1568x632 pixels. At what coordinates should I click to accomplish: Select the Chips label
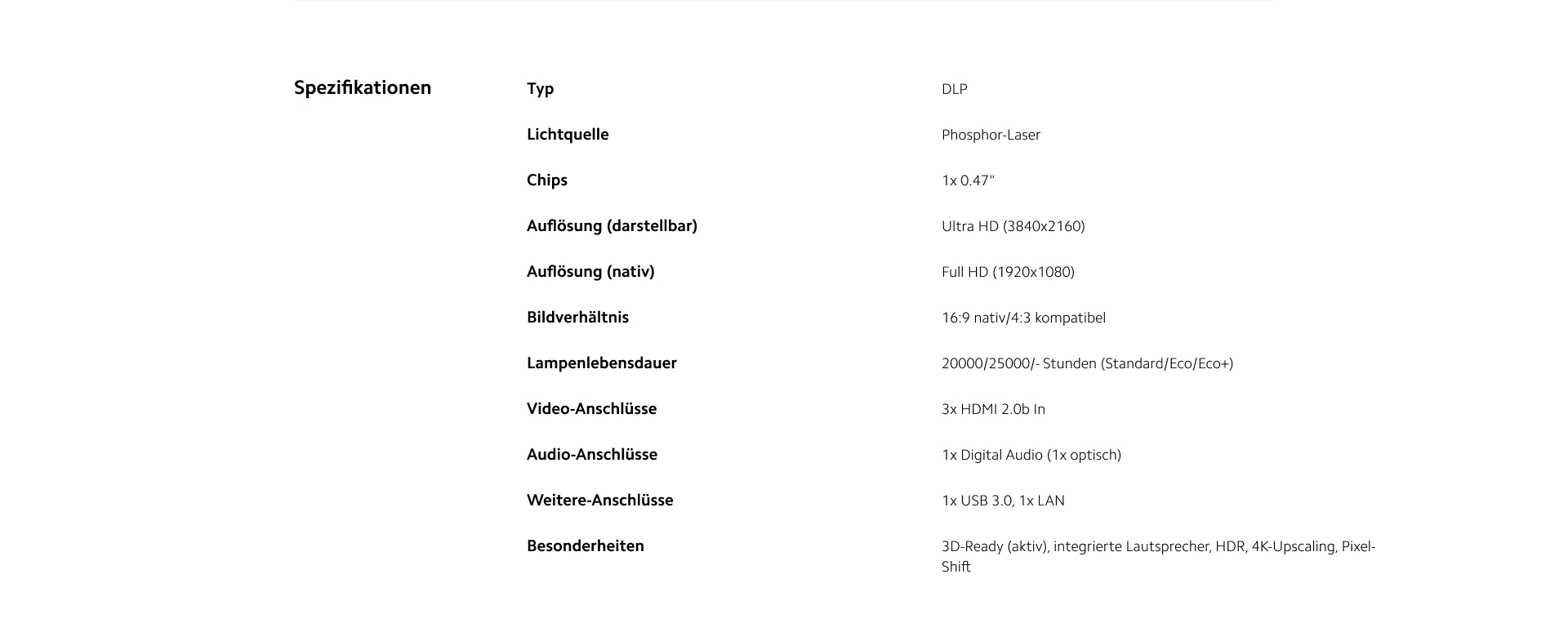click(546, 180)
